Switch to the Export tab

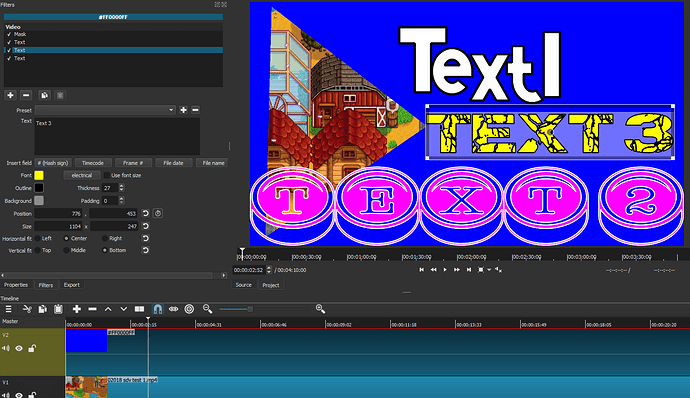(72, 285)
